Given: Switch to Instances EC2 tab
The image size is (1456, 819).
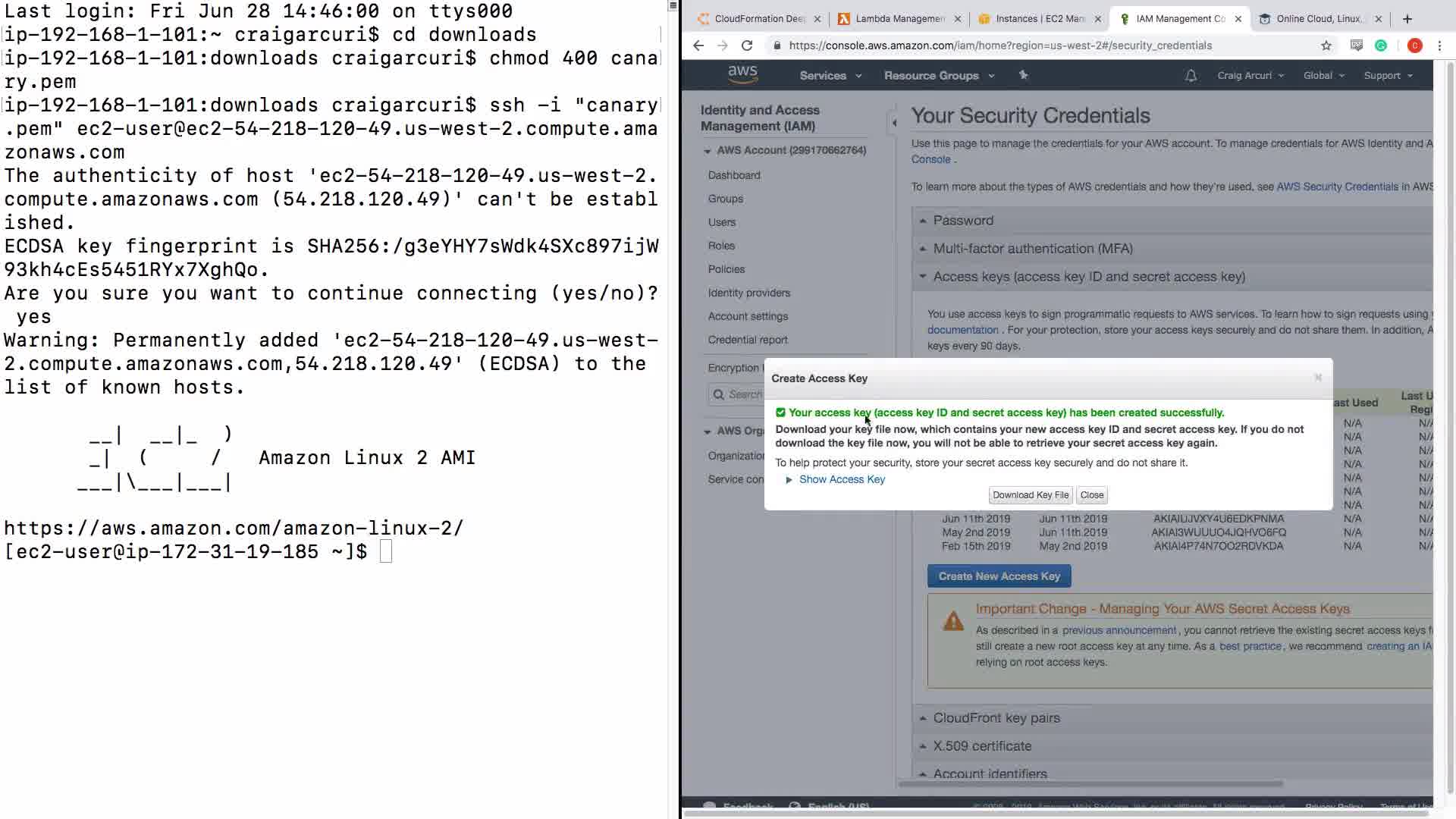Looking at the screenshot, I should coord(1039,19).
